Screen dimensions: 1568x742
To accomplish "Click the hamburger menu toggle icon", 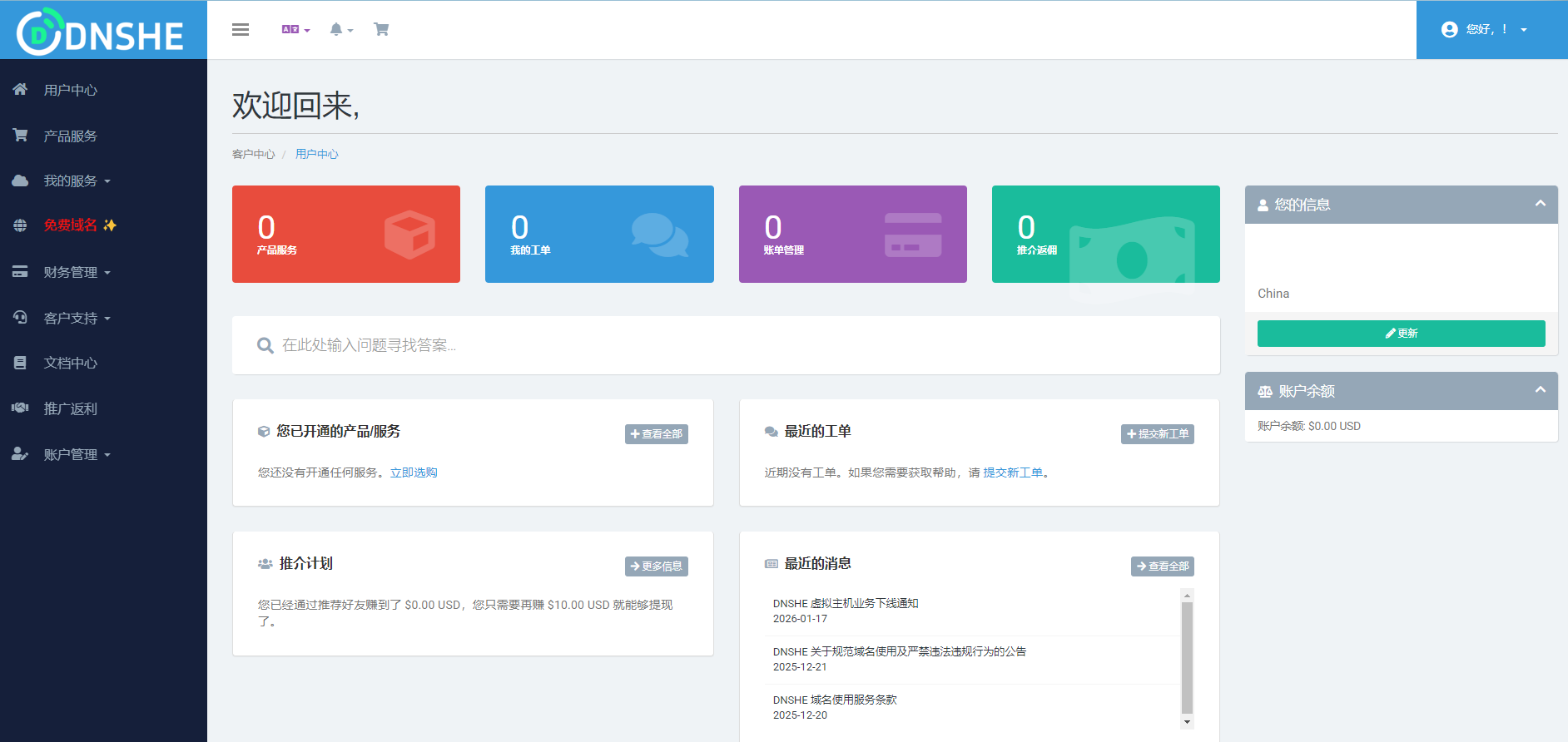I will tap(241, 30).
